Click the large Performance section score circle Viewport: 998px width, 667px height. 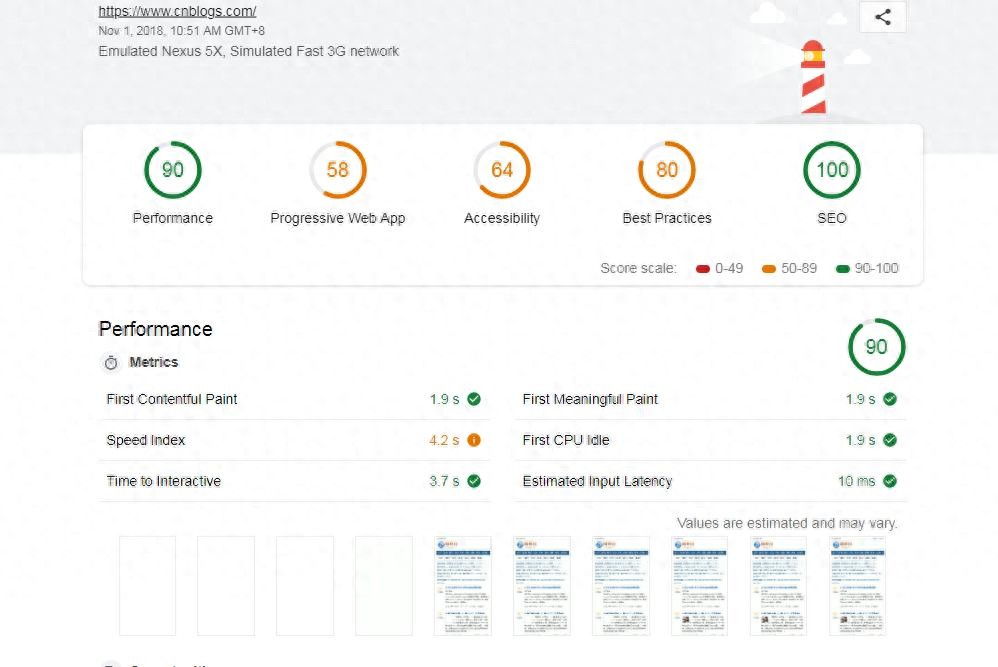876,347
